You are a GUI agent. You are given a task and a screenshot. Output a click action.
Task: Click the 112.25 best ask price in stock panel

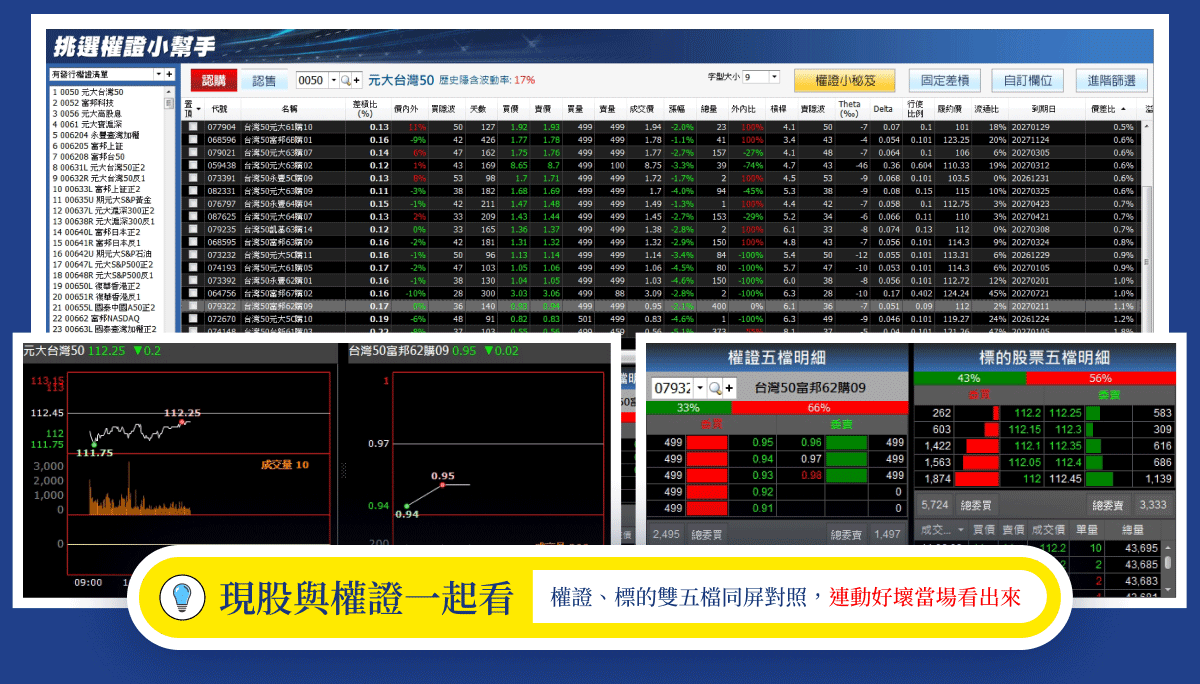tap(1066, 413)
